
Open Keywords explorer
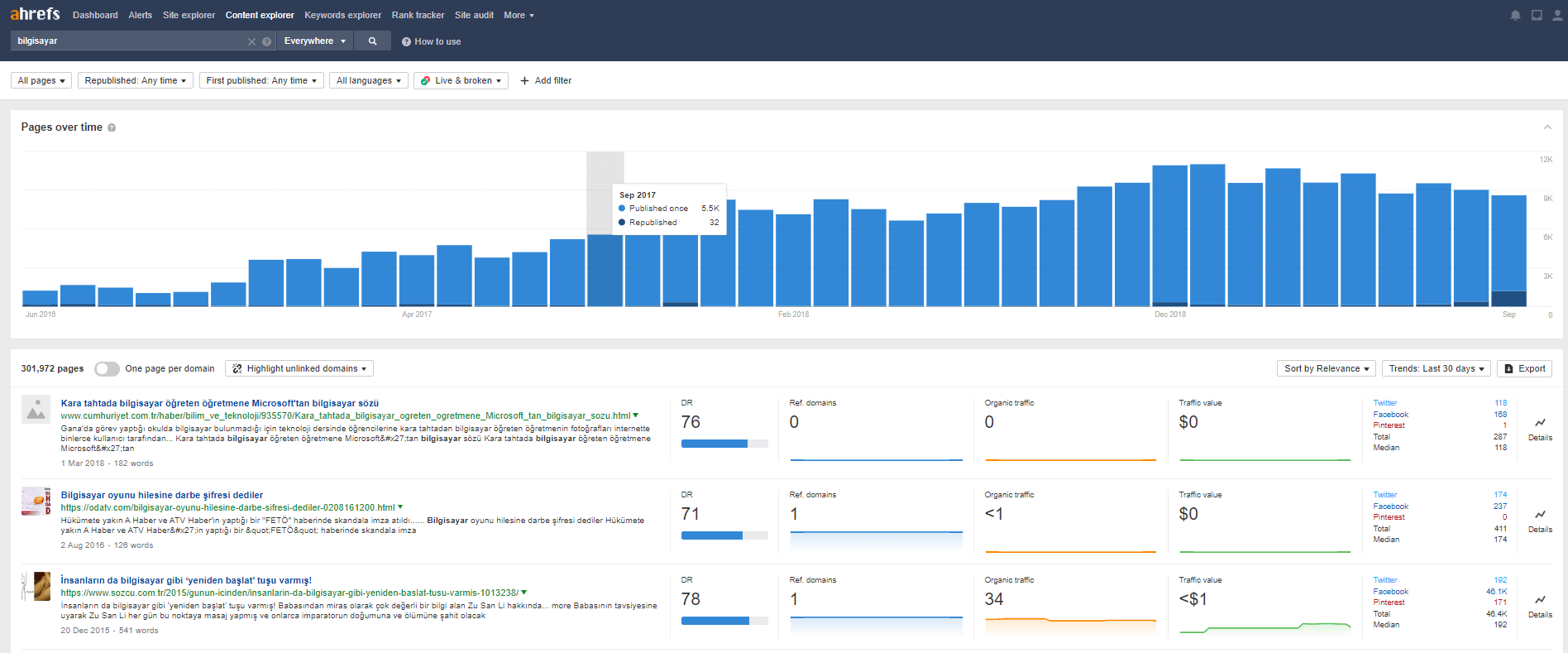[x=342, y=15]
